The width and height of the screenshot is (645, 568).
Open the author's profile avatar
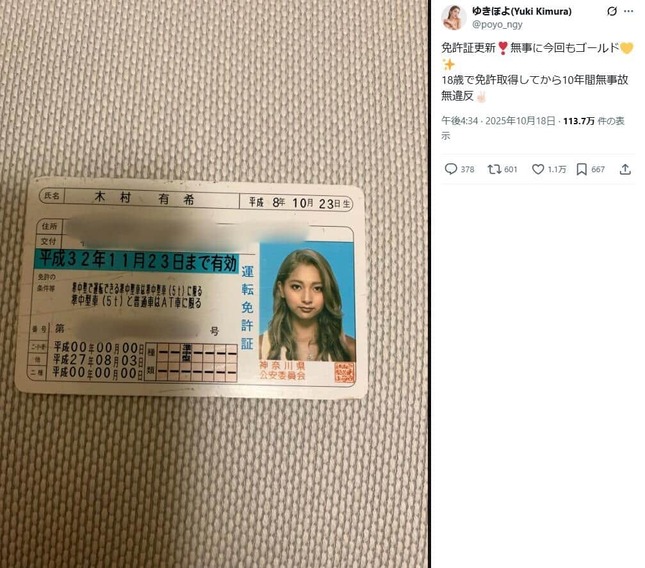[454, 18]
